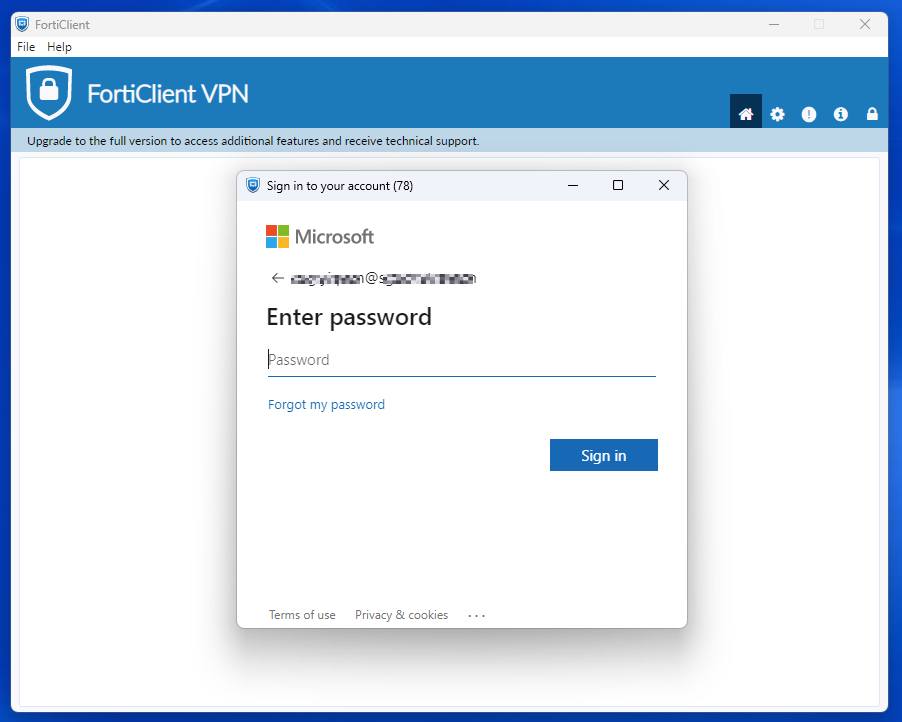
Task: Click the FortiClient shield logo
Action: (x=47, y=91)
